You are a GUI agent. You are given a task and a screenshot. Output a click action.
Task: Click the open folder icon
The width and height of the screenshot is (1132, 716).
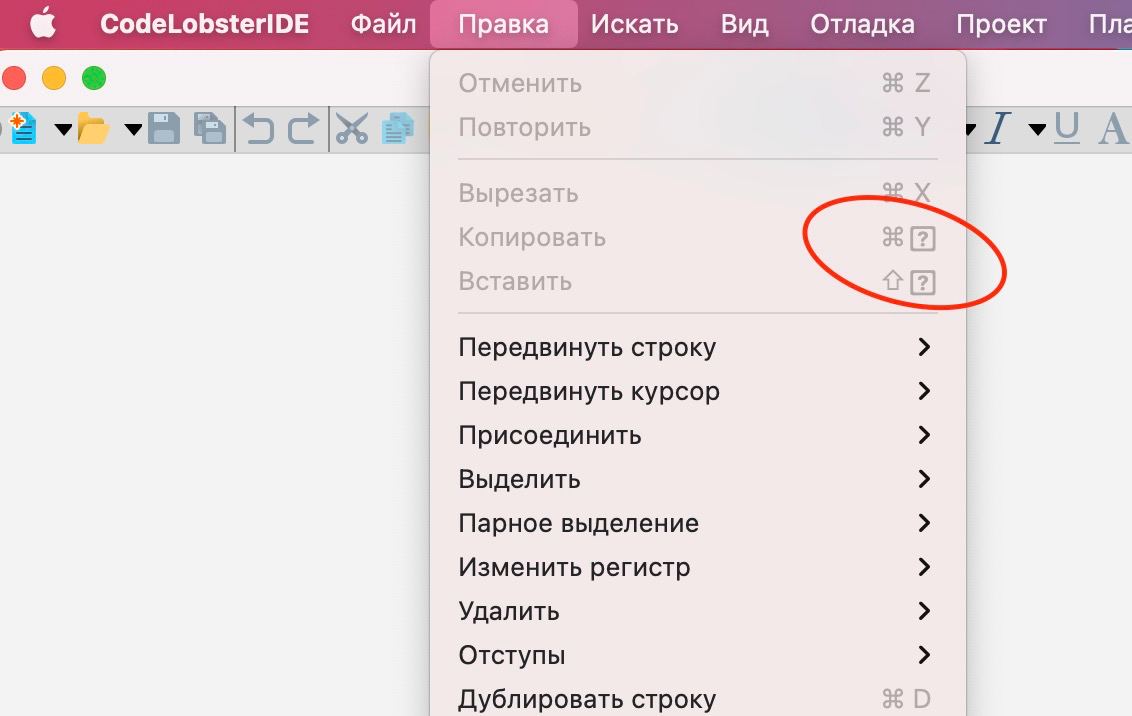93,129
